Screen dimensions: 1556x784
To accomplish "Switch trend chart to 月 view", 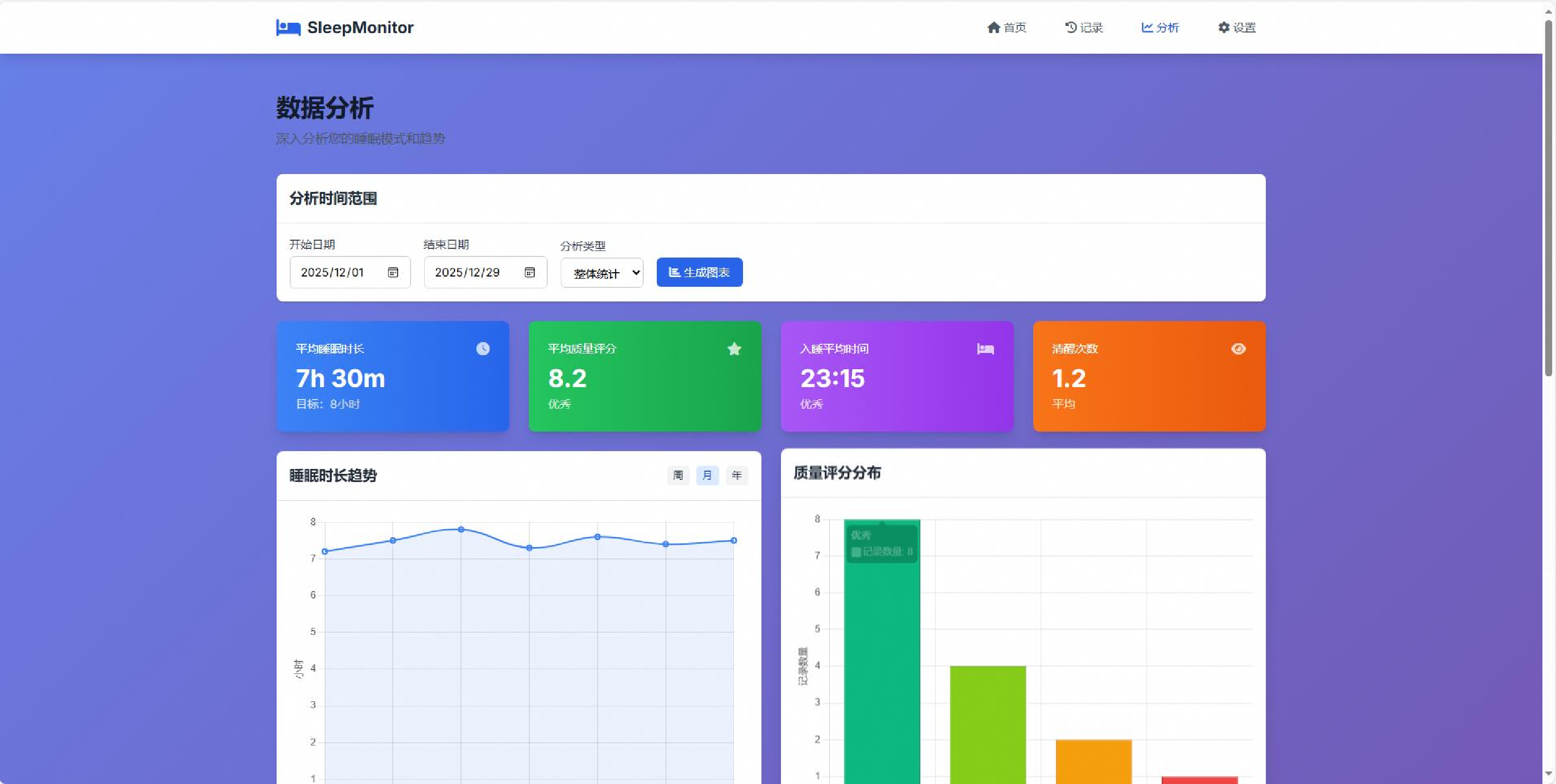I will pos(707,475).
